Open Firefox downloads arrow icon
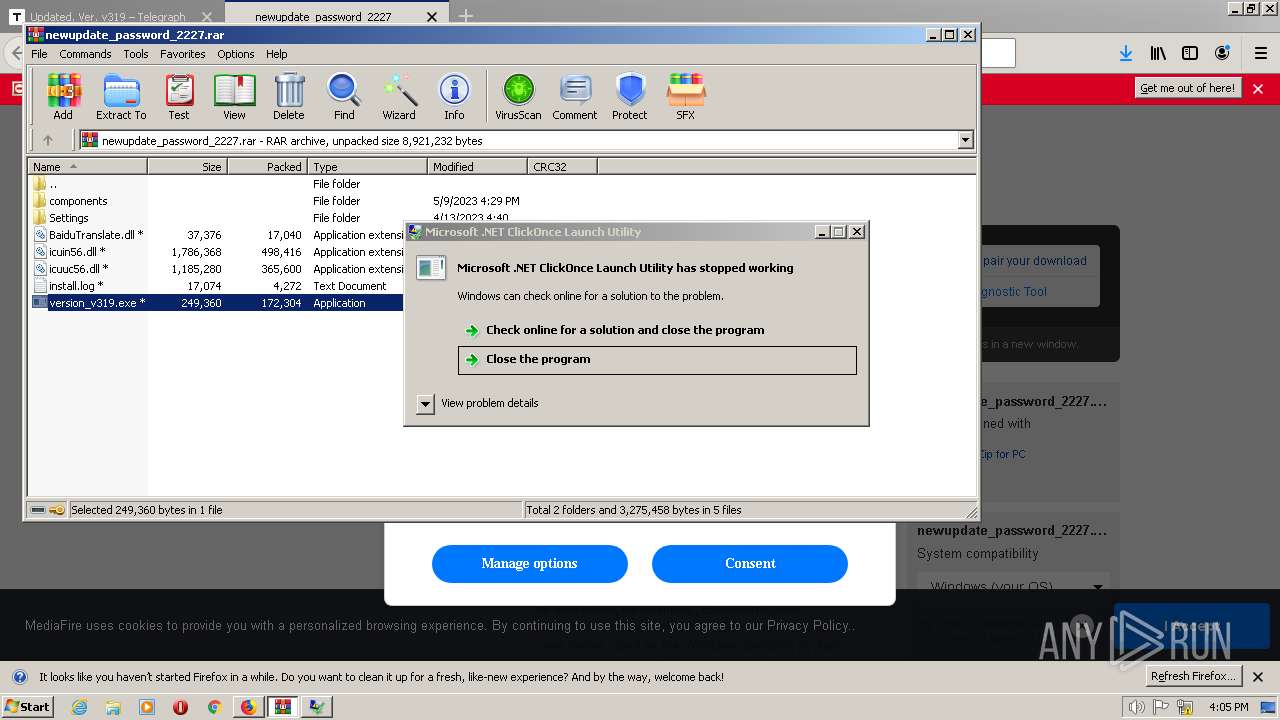The image size is (1280, 720). [1126, 53]
